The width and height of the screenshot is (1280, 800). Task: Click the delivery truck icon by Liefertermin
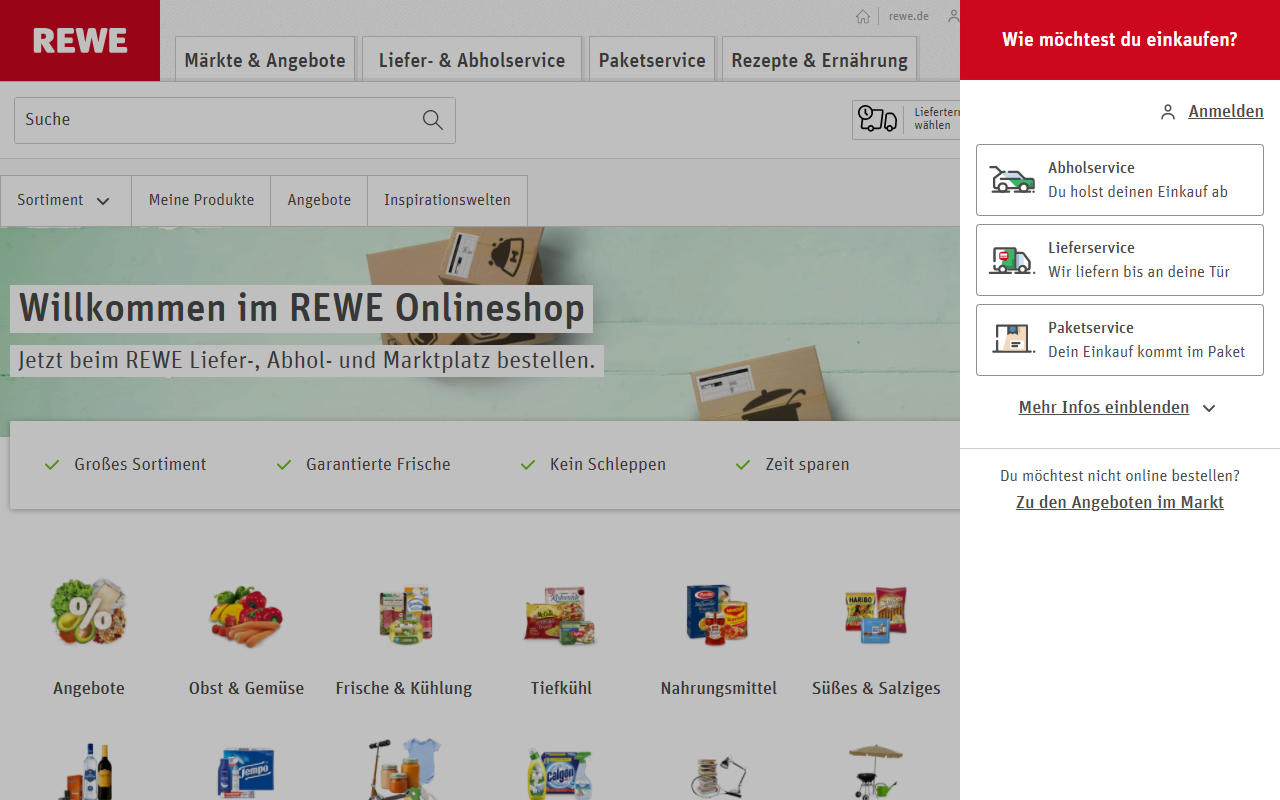878,119
